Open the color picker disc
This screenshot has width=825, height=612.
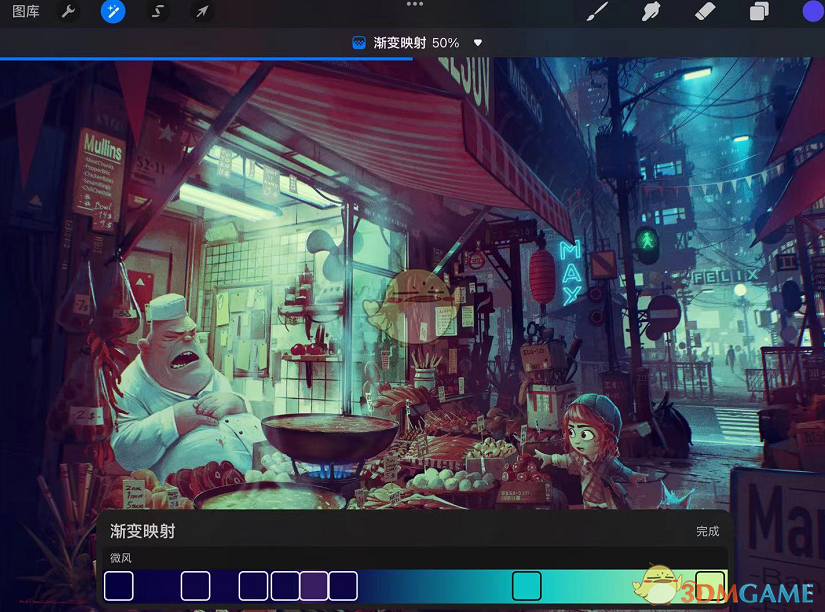(812, 13)
